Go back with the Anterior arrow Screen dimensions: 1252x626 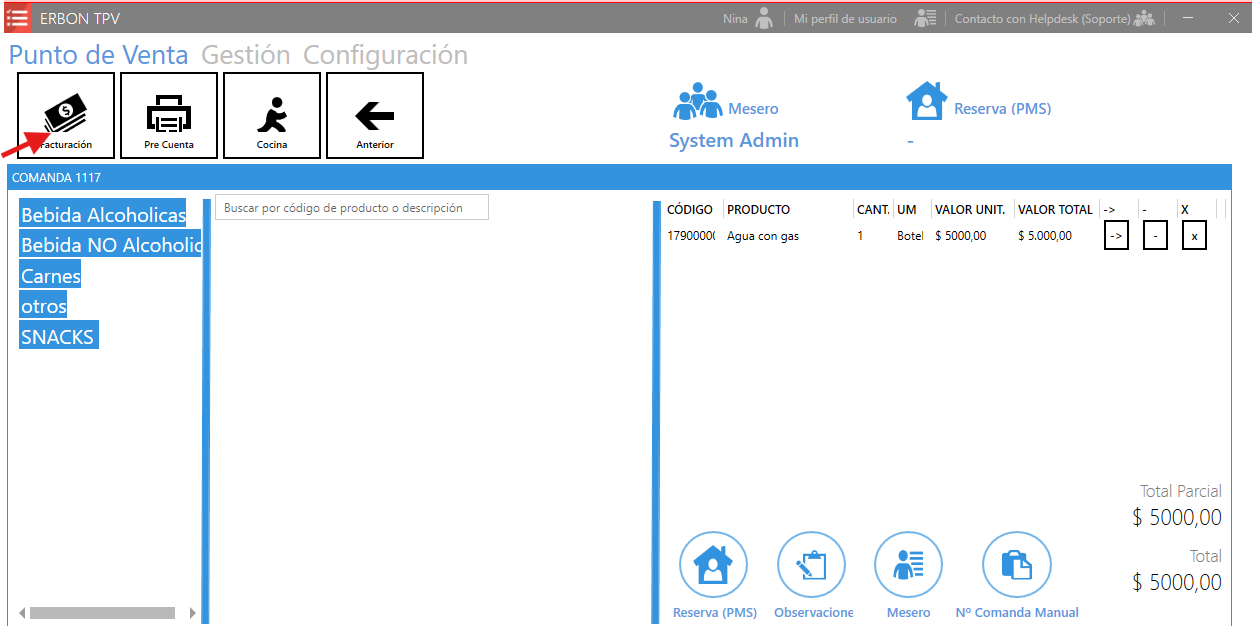coord(375,115)
